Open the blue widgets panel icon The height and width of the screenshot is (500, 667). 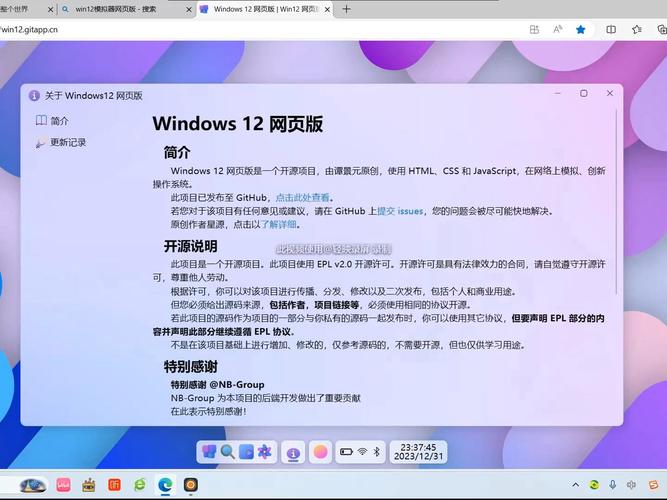(246, 451)
